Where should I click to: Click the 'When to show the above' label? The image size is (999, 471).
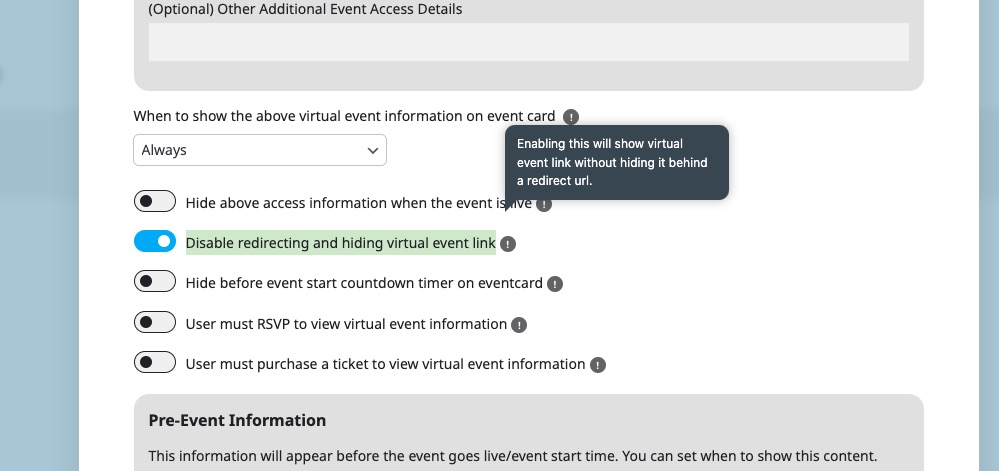pyautogui.click(x=344, y=116)
